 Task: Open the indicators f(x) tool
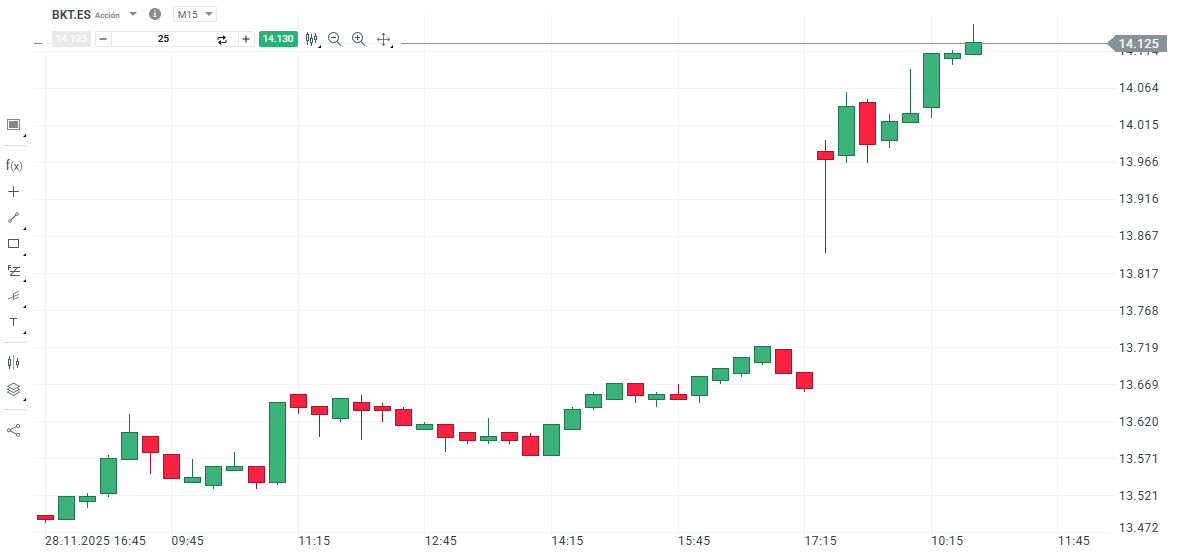click(x=14, y=165)
